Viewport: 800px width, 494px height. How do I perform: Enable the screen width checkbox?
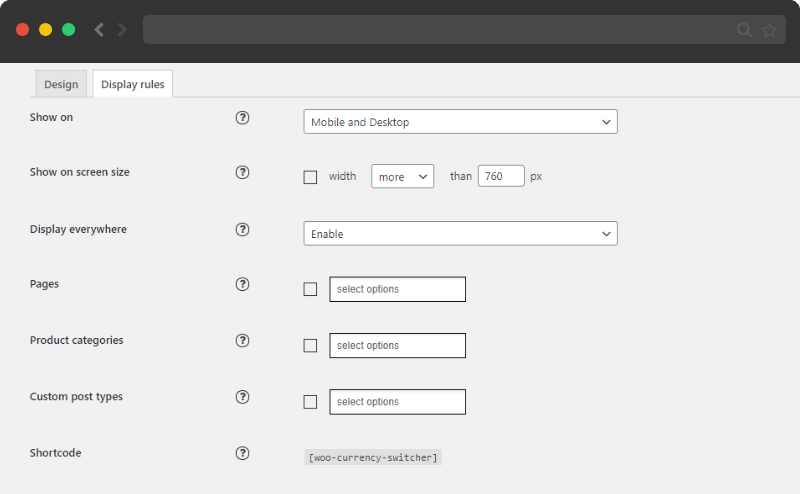[310, 177]
